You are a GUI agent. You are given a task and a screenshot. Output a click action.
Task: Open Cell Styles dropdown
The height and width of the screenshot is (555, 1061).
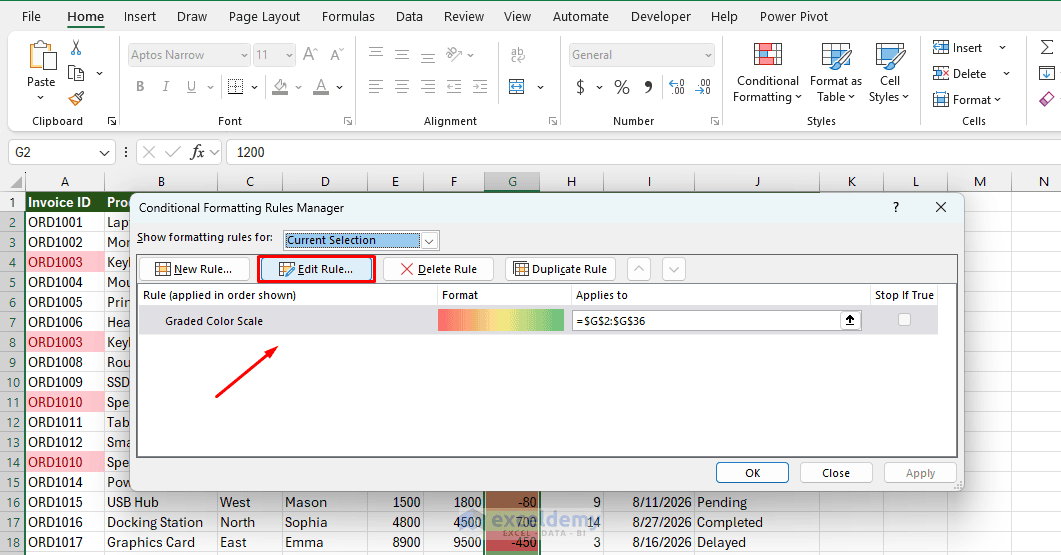(x=889, y=72)
